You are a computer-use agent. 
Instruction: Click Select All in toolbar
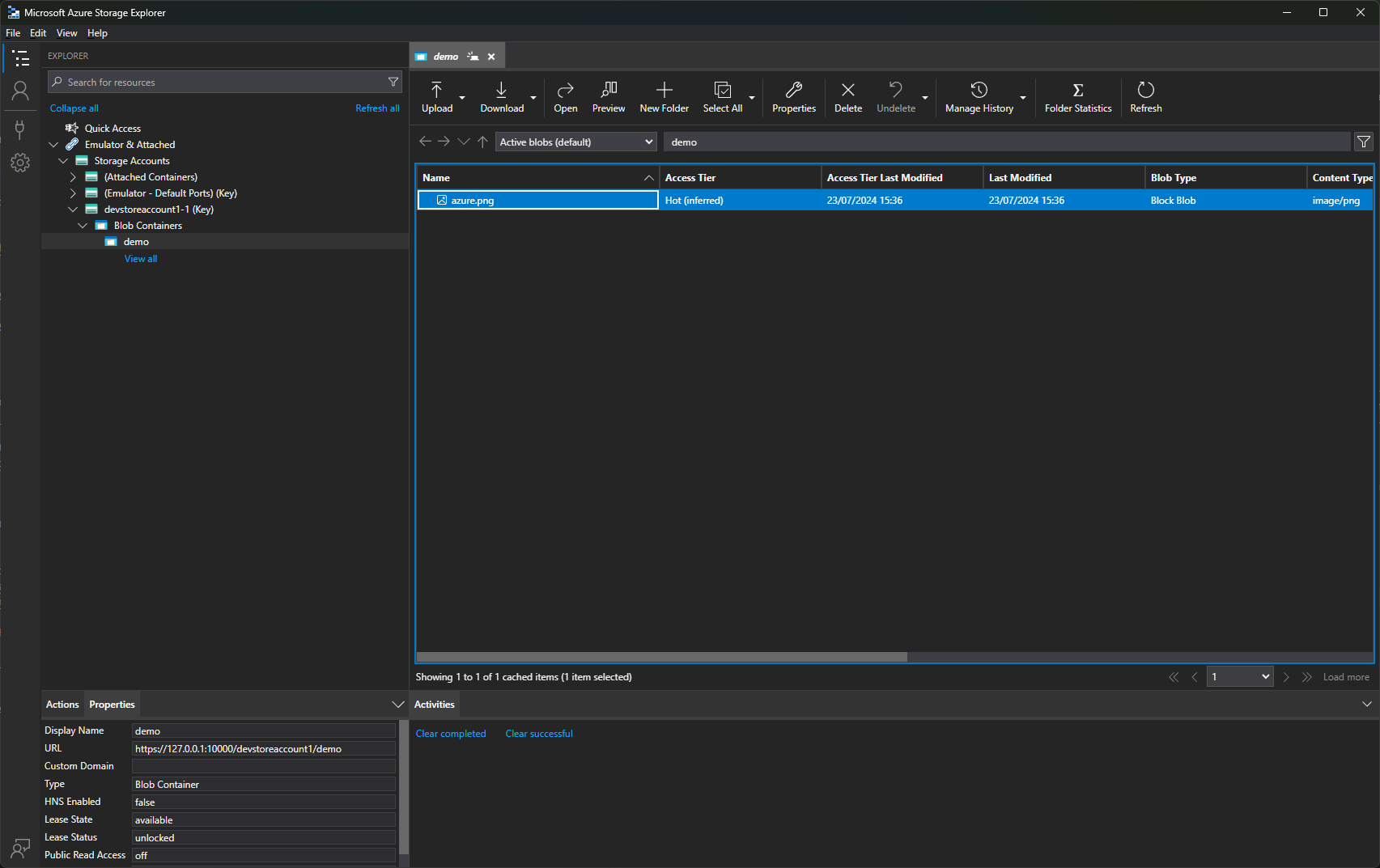(723, 98)
